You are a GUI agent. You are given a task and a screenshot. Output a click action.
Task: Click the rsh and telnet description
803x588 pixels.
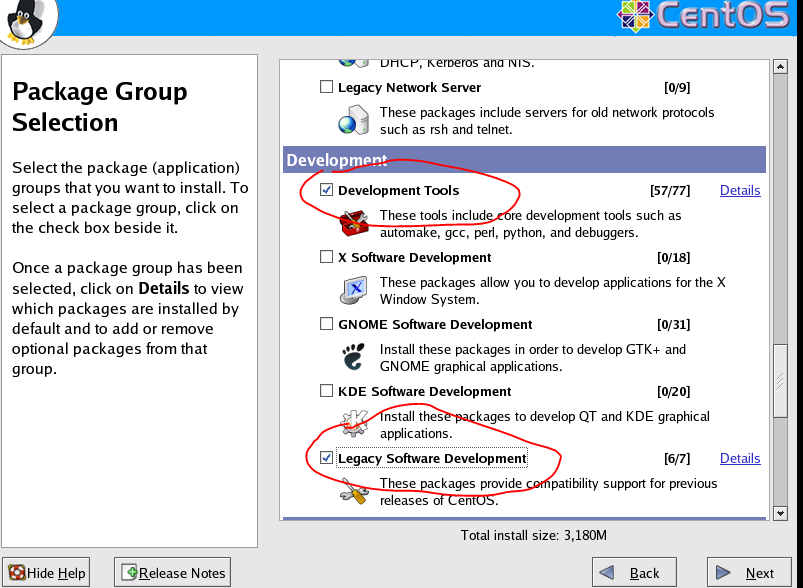pyautogui.click(x=547, y=121)
